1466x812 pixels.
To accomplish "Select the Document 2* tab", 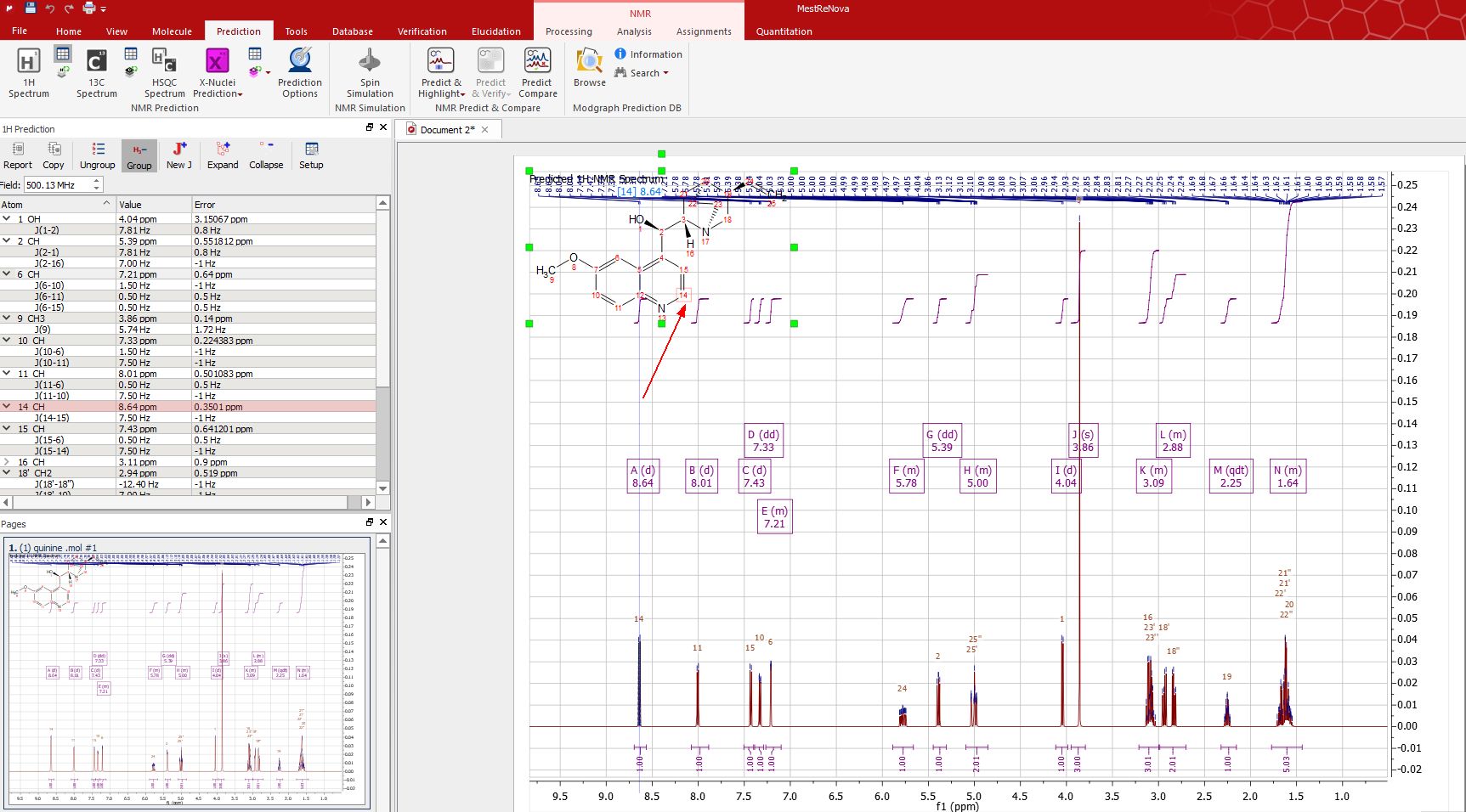I will (447, 129).
